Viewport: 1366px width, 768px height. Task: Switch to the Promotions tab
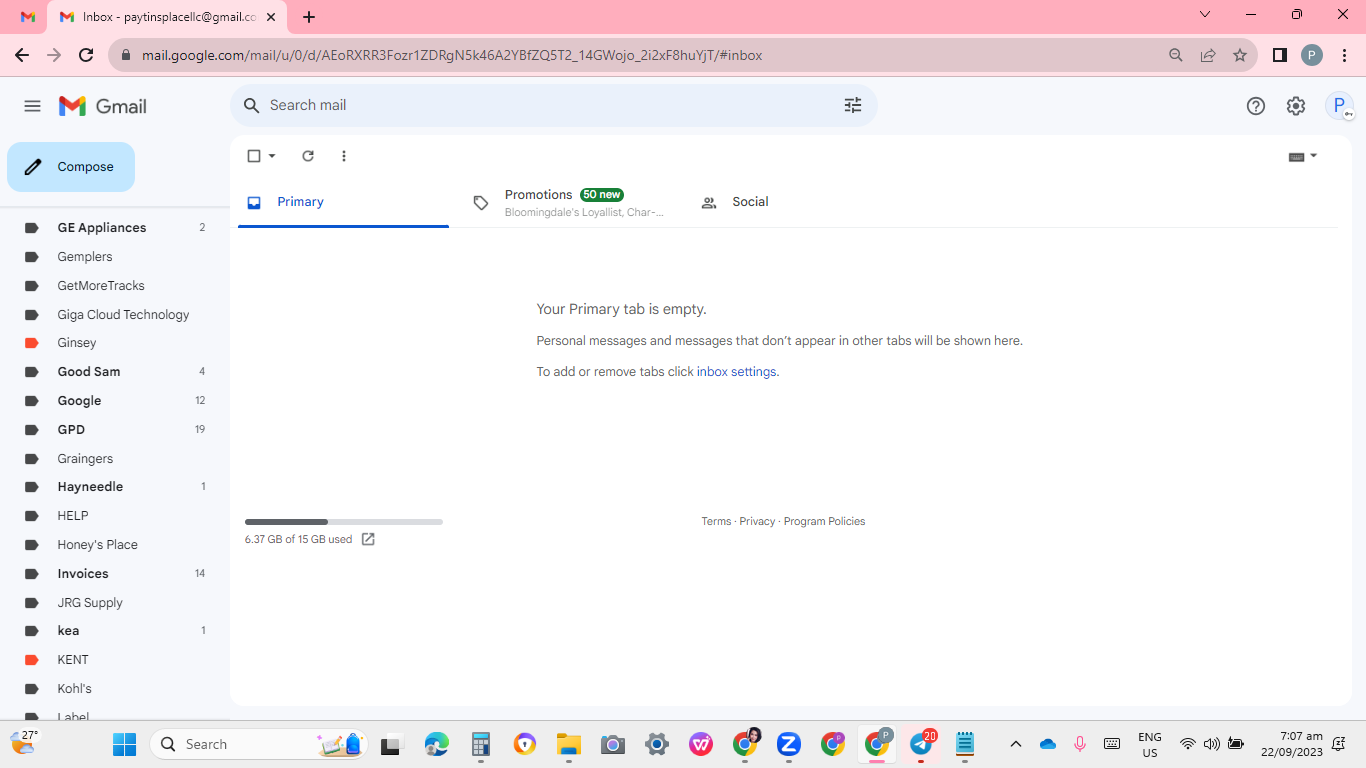tap(567, 202)
